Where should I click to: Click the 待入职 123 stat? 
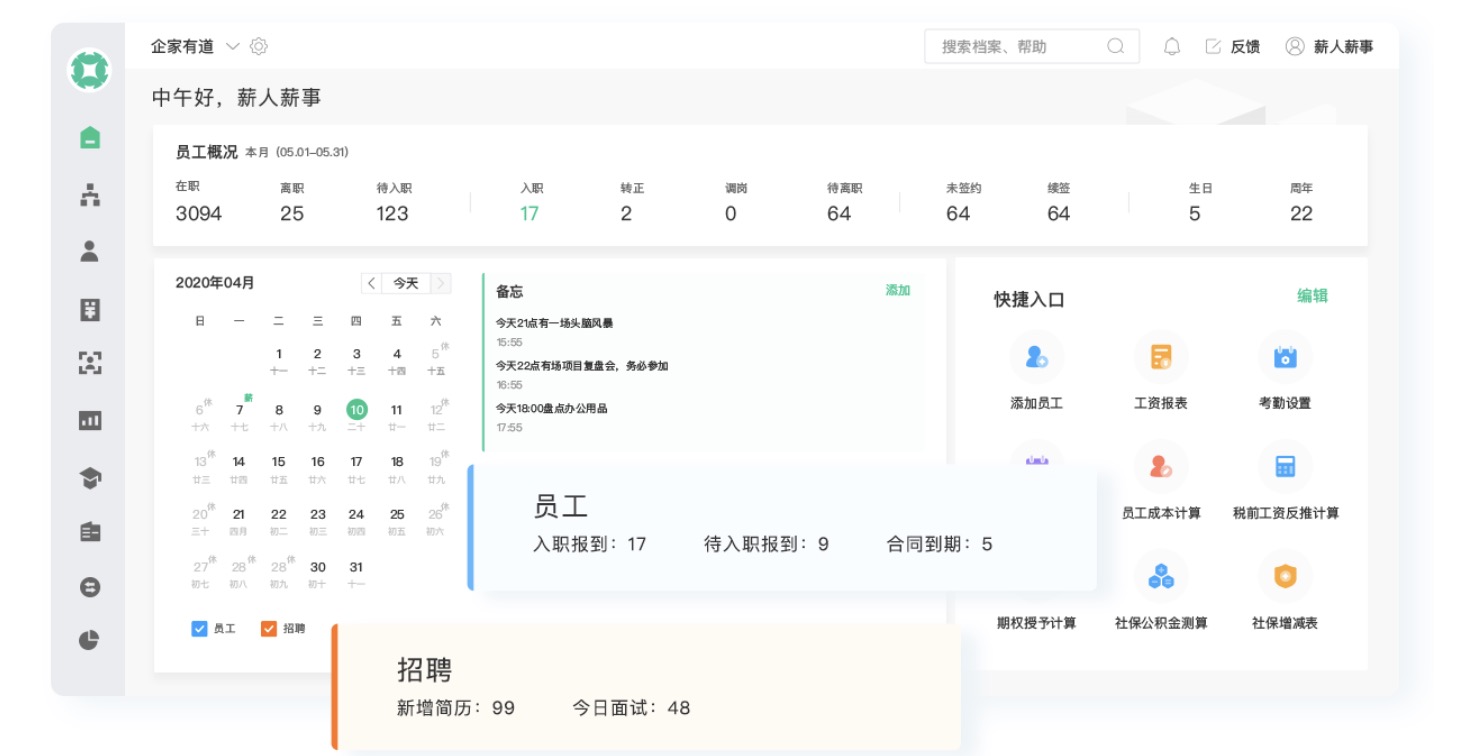(393, 203)
